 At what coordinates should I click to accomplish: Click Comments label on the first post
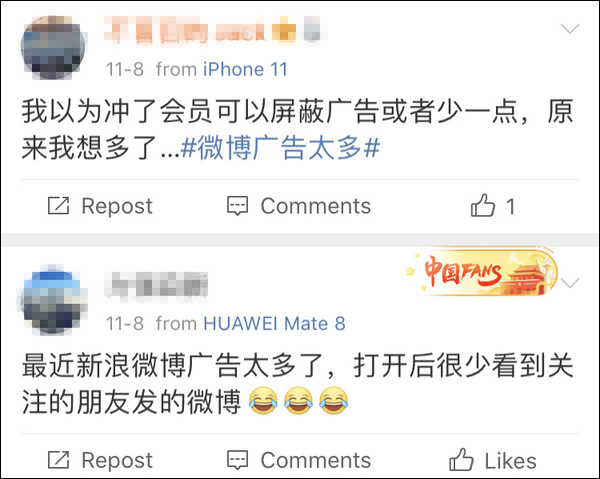coord(316,206)
